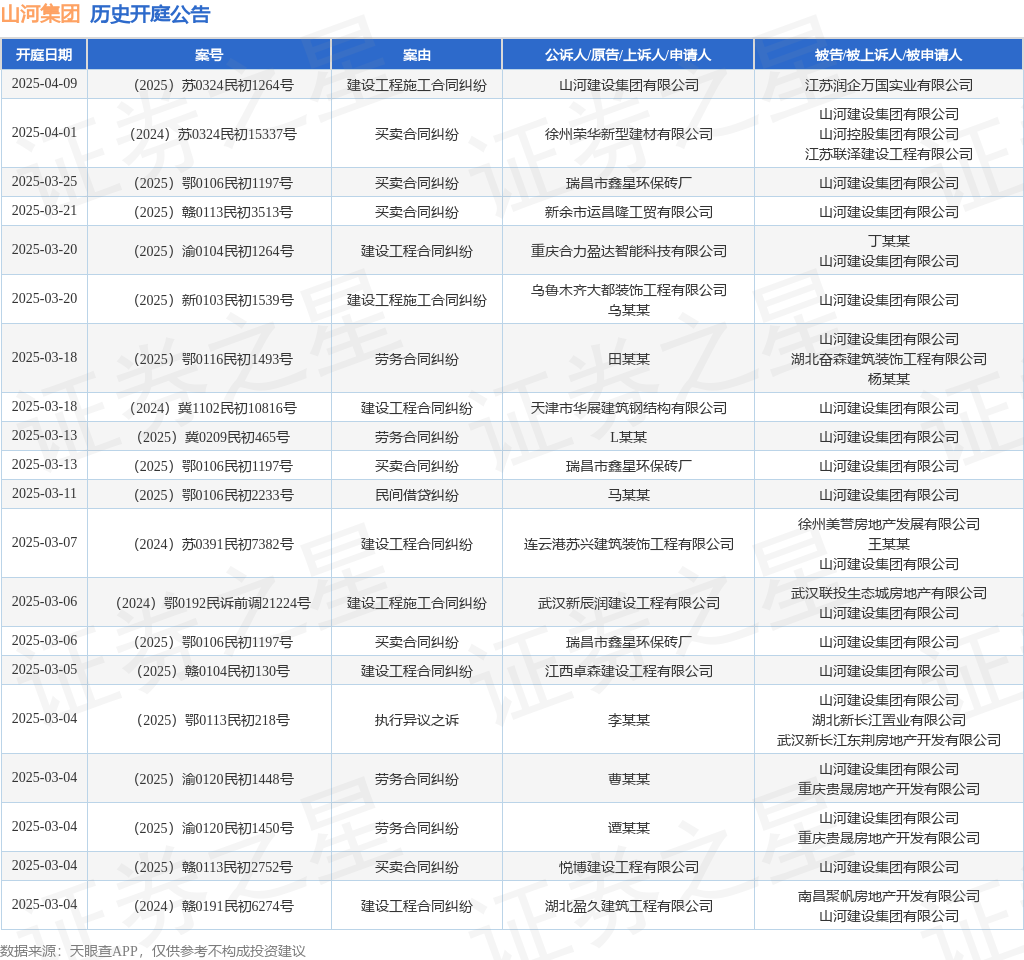Viewport: 1024px width, 960px height.
Task: Click plaintiff 乌某某
Action: tap(628, 310)
